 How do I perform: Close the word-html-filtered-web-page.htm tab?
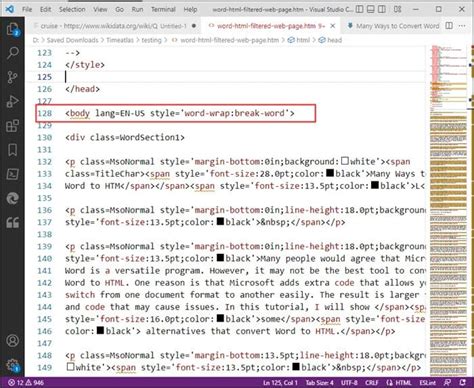point(333,26)
